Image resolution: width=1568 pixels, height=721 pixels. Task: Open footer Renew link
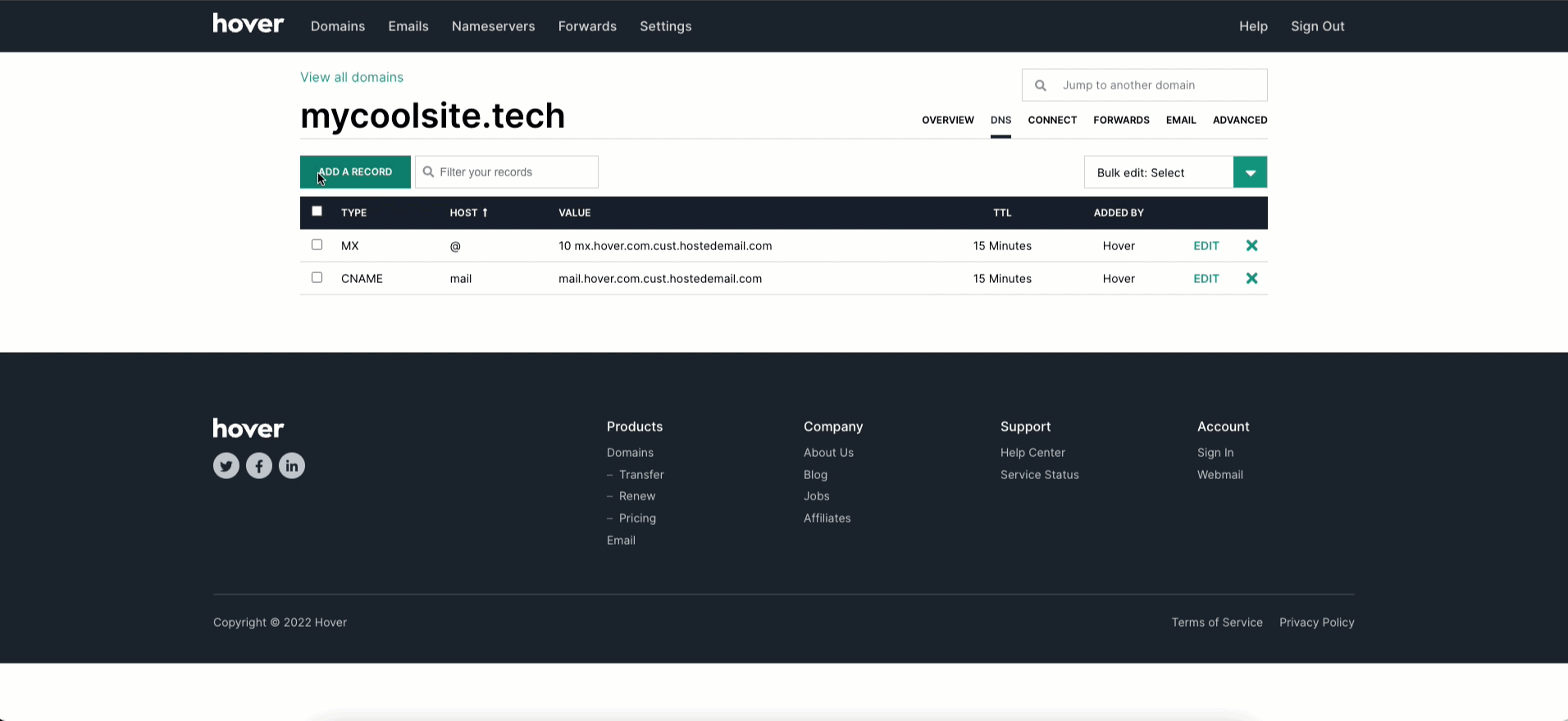coord(637,495)
